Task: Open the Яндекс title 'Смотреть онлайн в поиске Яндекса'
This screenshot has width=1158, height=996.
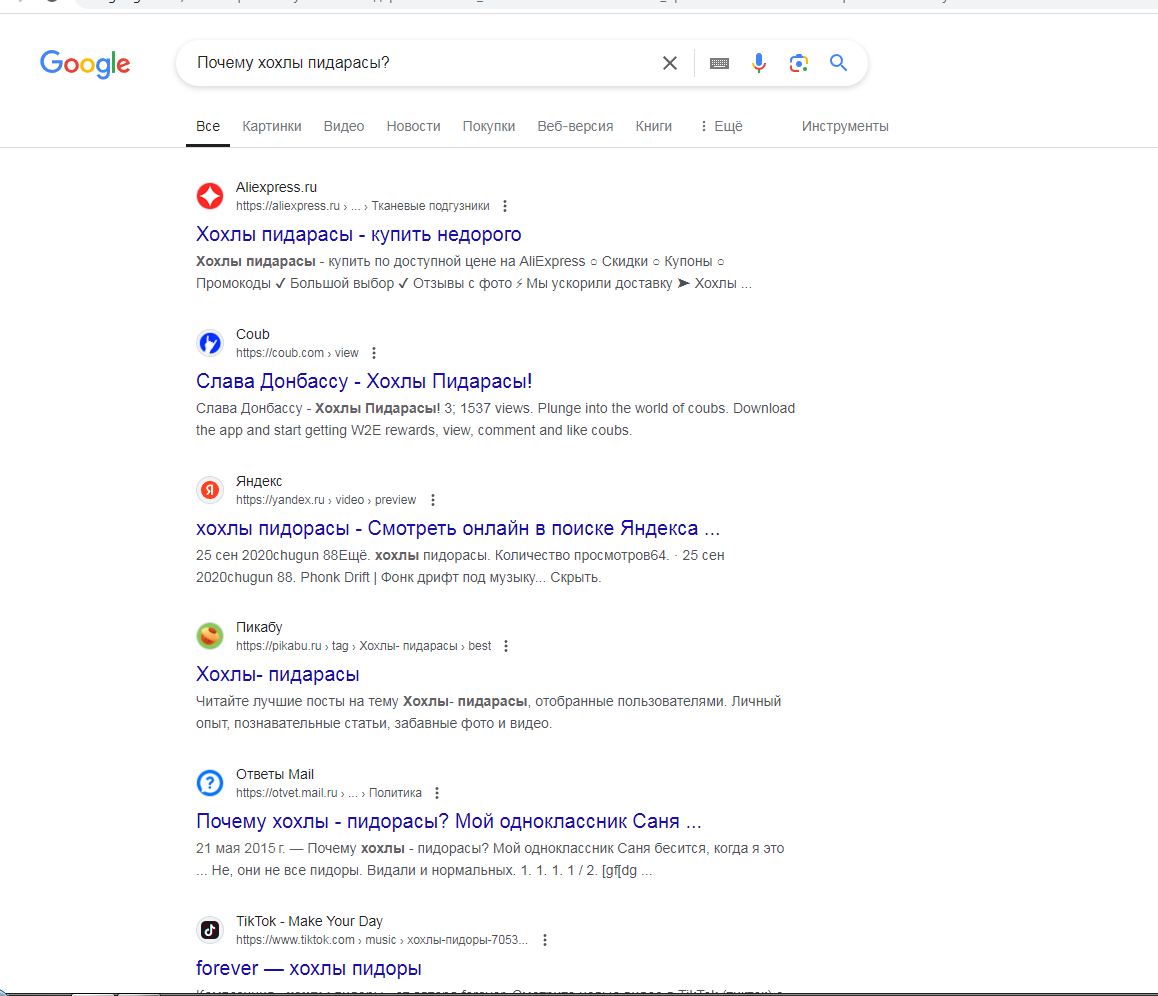Action: [458, 529]
